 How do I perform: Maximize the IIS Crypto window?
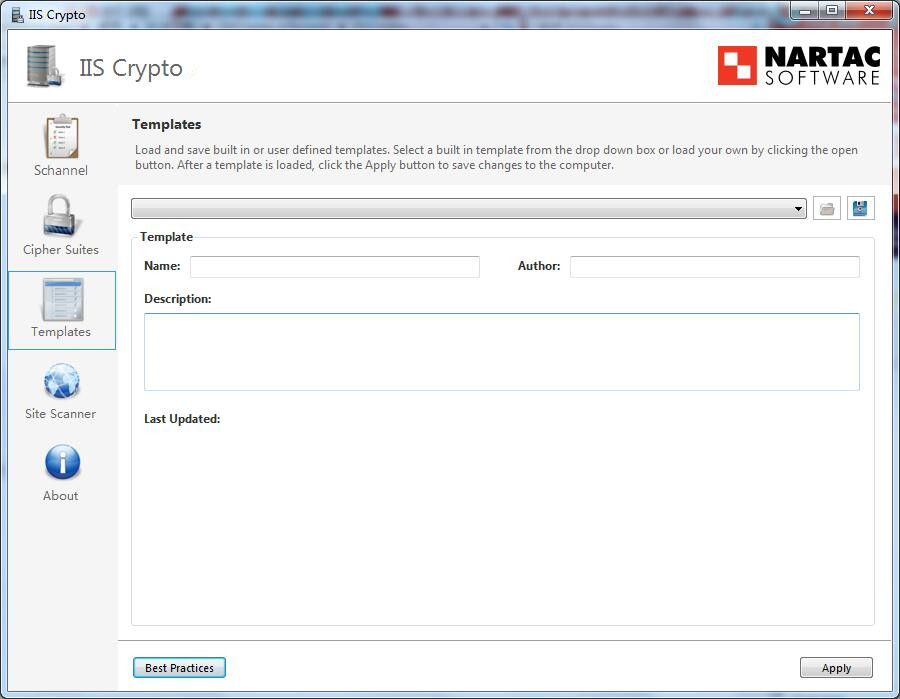(x=831, y=10)
